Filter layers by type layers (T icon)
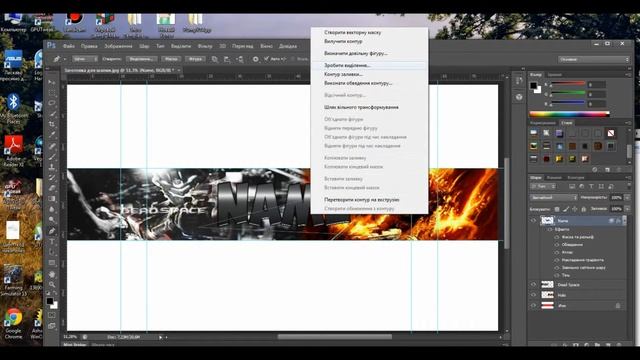640x360 pixels. 591,187
